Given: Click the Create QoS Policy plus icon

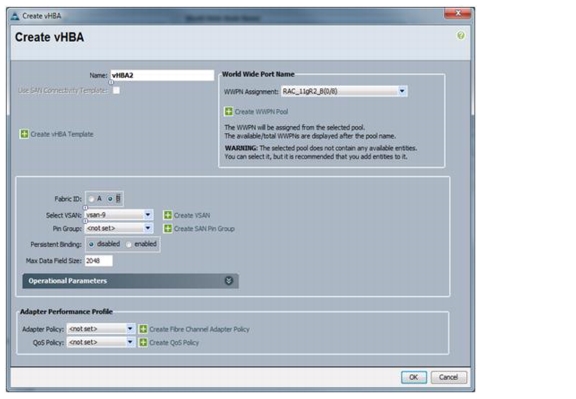Looking at the screenshot, I should click(143, 342).
